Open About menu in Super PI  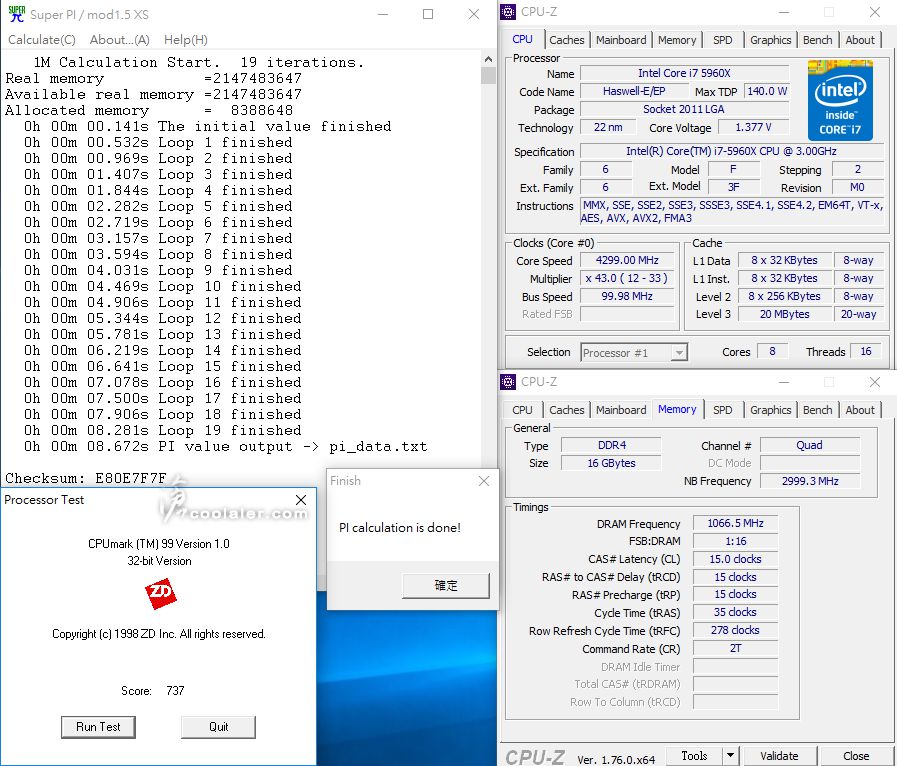click(x=120, y=39)
